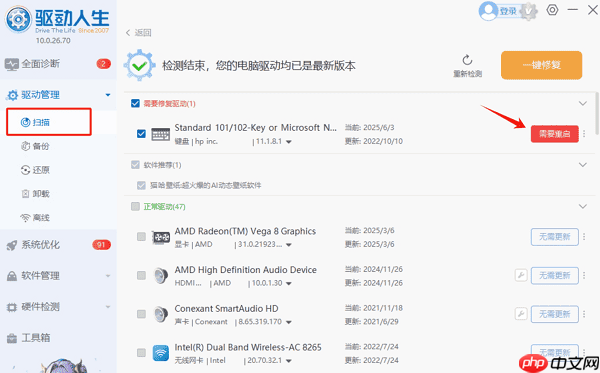Expand the 硬件检测 dropdown arrow
The width and height of the screenshot is (600, 373).
[x=108, y=307]
